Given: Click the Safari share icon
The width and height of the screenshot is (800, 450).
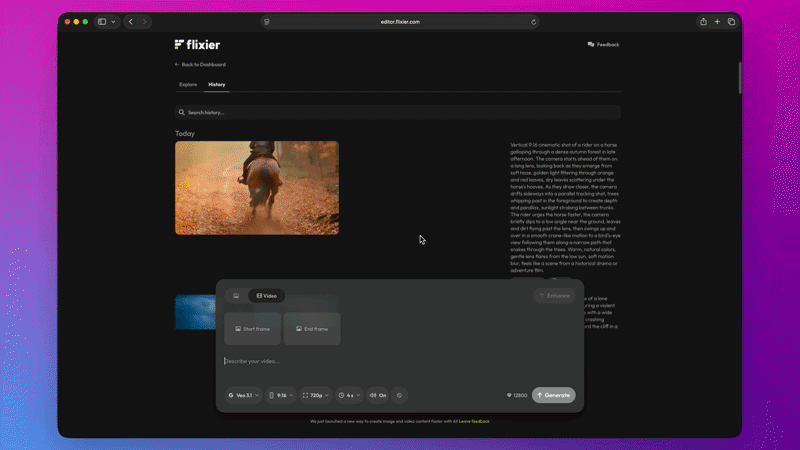Looking at the screenshot, I should coord(703,21).
